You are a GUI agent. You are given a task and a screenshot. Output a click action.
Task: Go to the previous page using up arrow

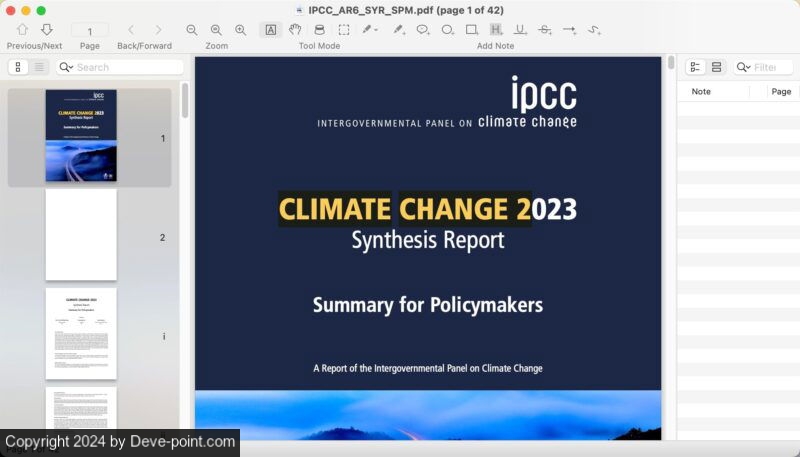pos(22,30)
